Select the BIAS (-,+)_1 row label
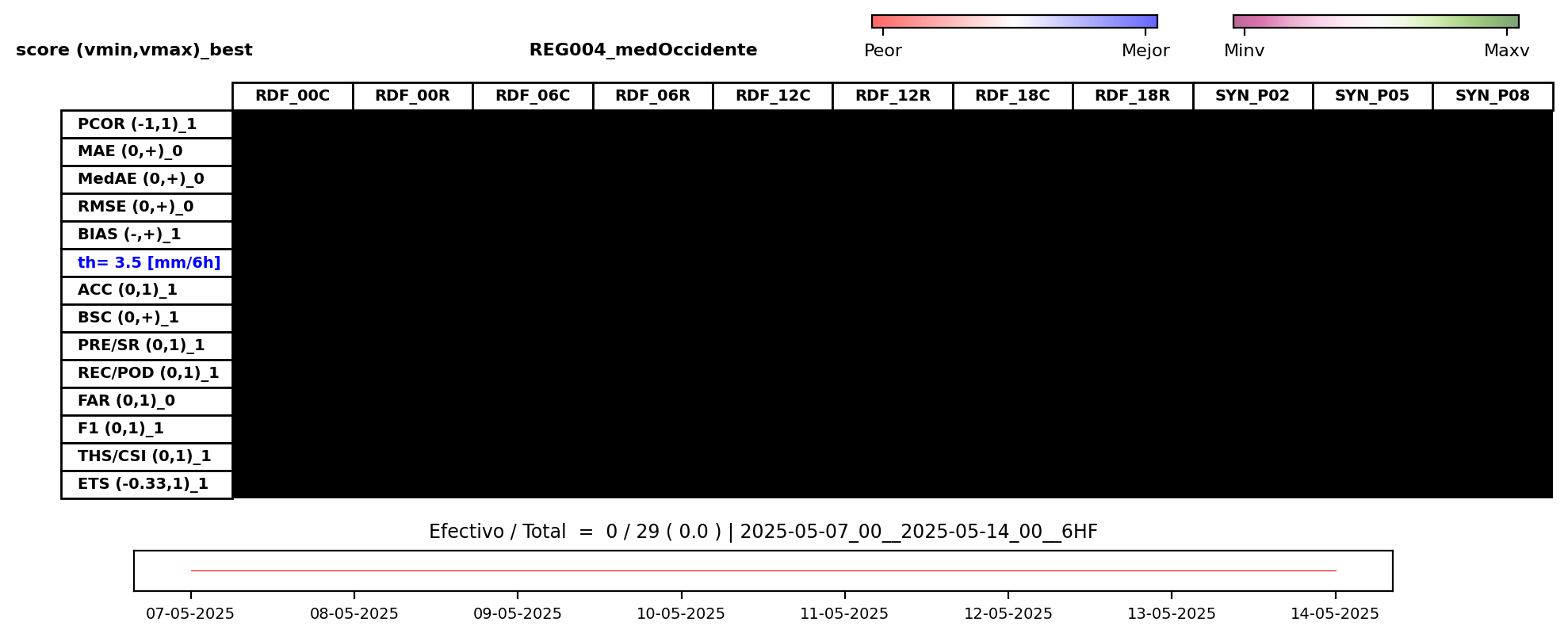 pyautogui.click(x=147, y=235)
